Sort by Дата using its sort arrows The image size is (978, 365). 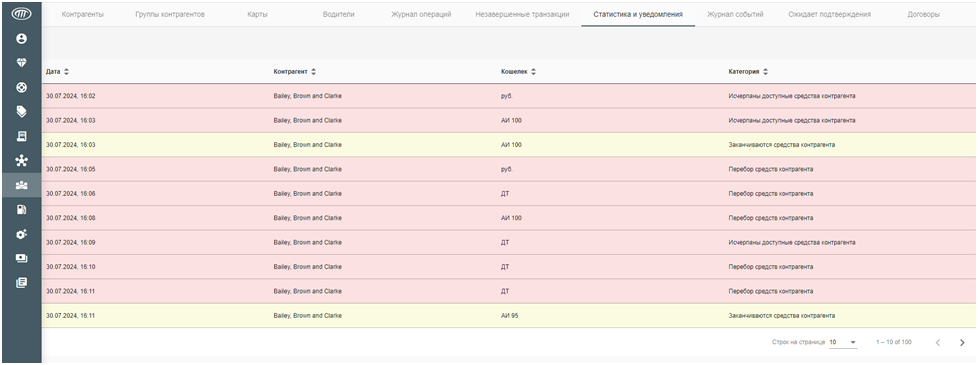[67, 72]
